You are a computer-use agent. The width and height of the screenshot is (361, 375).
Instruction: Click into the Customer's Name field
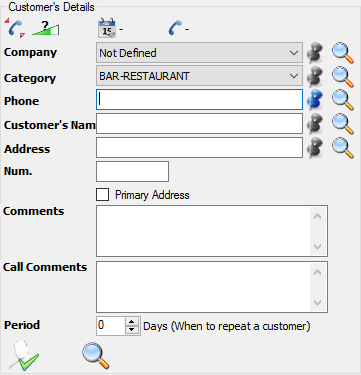click(199, 124)
